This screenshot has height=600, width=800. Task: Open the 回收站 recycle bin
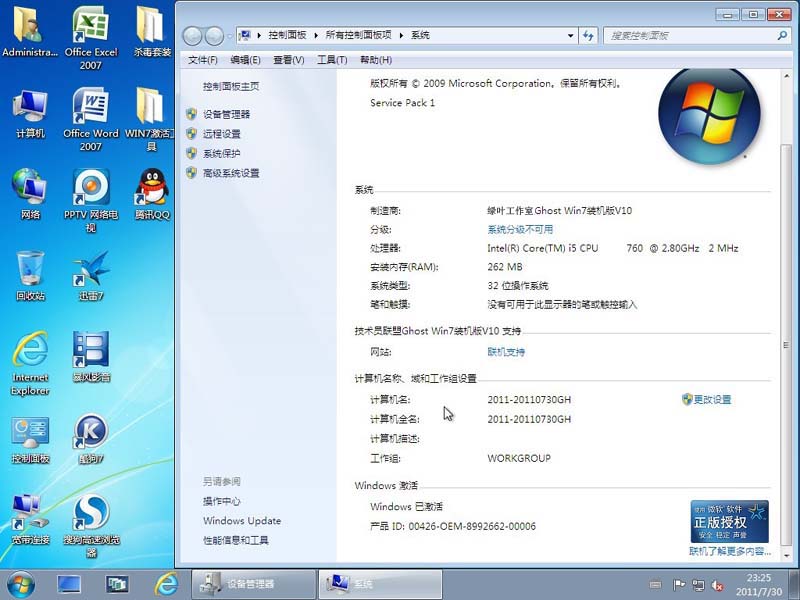click(30, 276)
